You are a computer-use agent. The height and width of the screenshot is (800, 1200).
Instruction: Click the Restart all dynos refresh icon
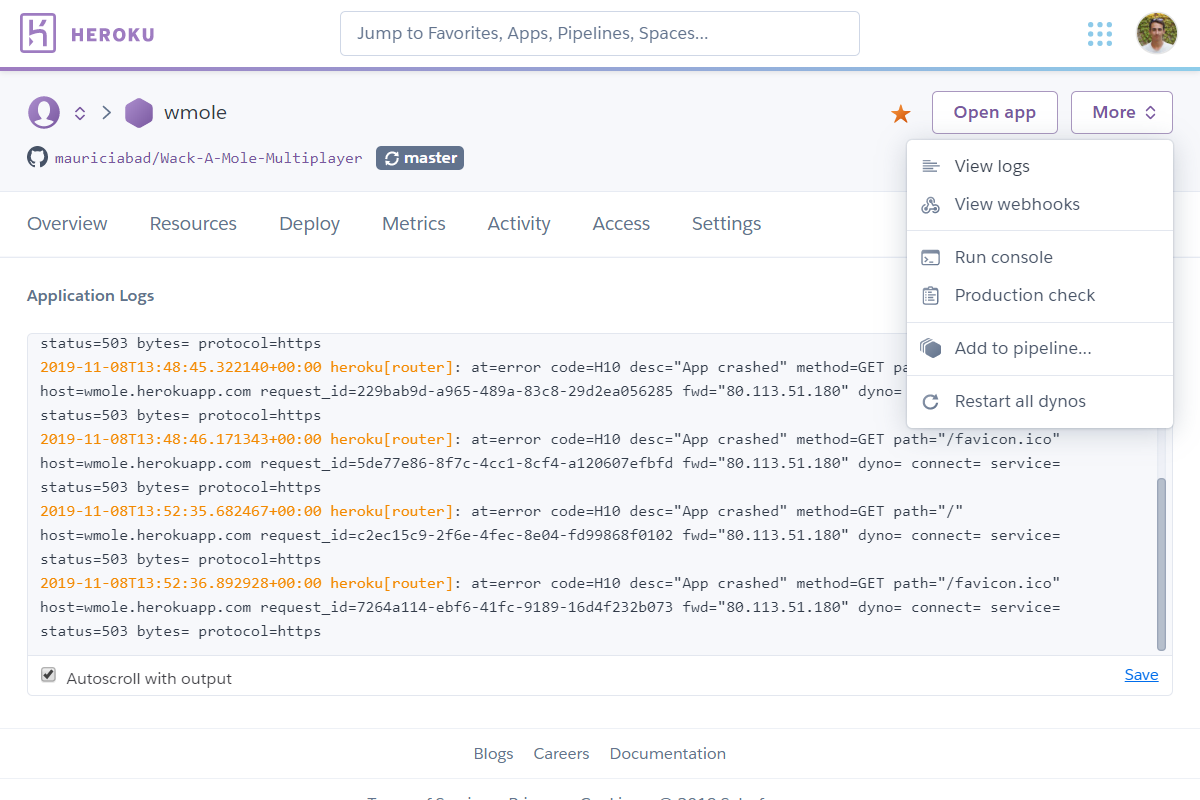[x=931, y=402]
